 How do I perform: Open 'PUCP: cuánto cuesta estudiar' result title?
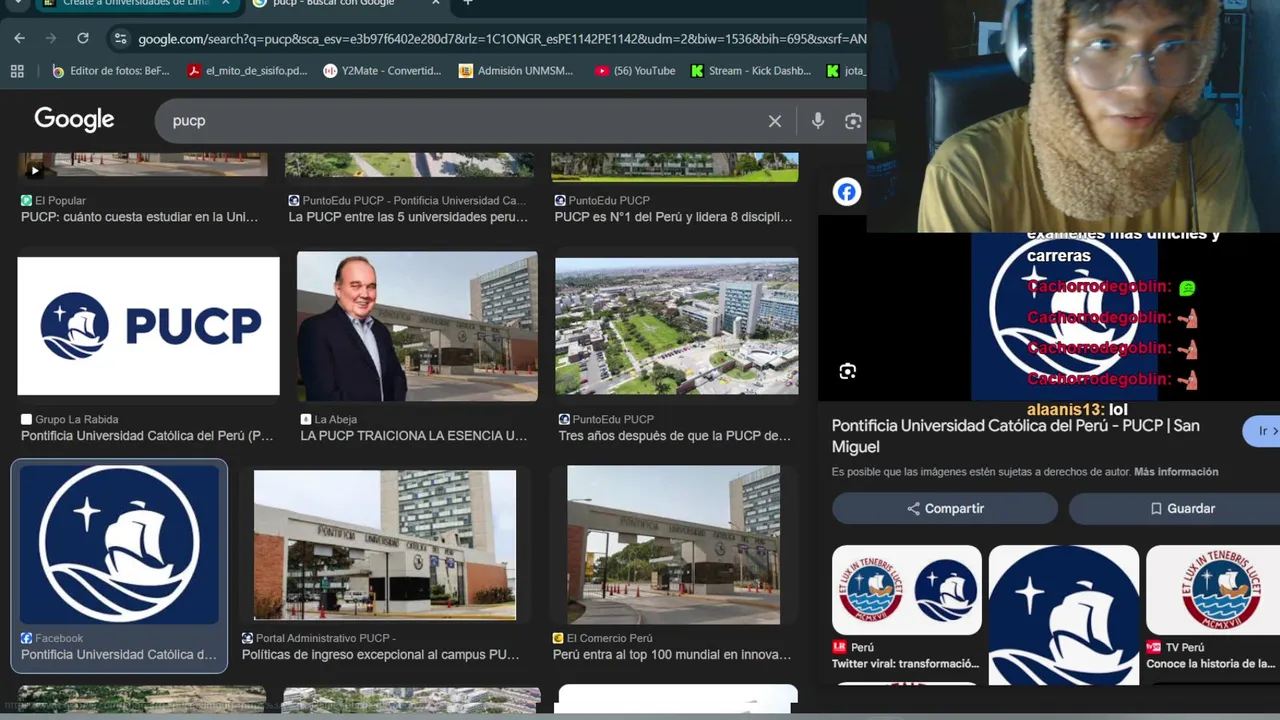tap(140, 217)
